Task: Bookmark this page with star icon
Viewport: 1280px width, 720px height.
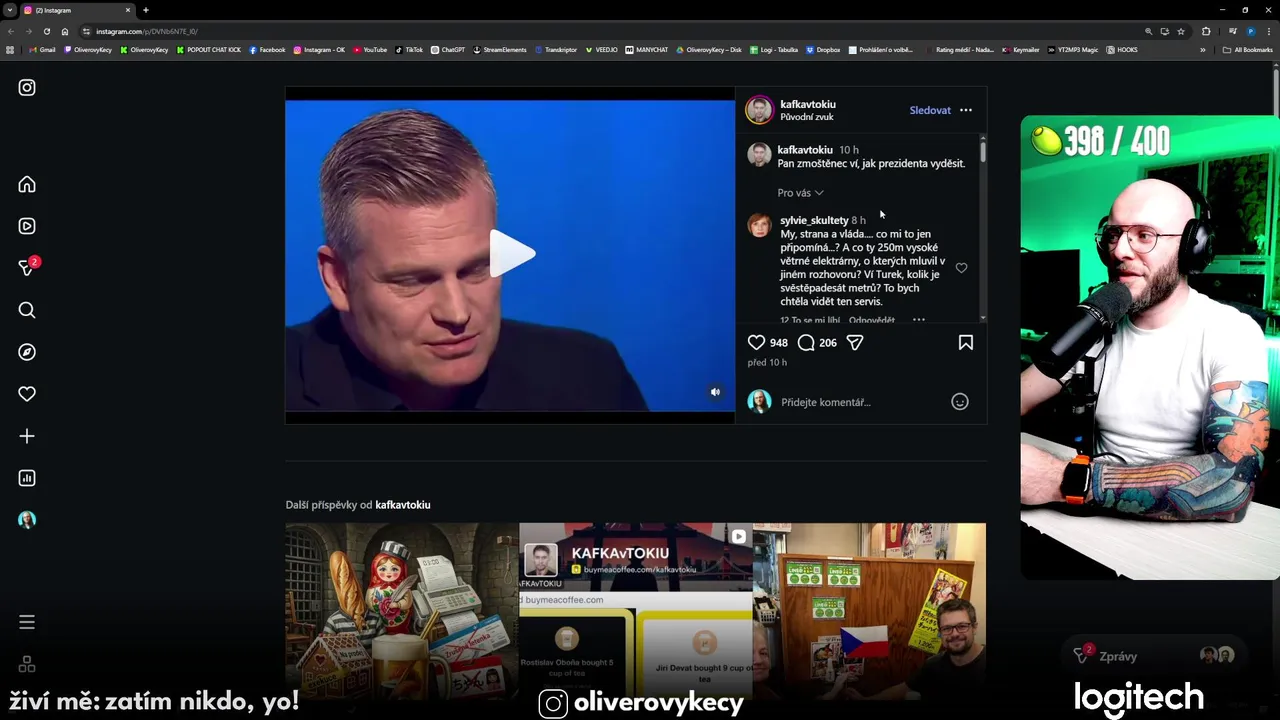Action: click(x=1181, y=31)
